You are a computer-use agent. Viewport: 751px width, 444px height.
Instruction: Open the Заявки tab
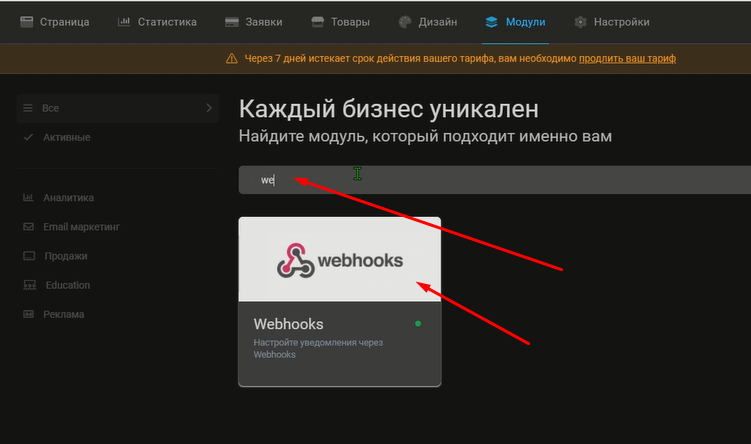coord(257,22)
